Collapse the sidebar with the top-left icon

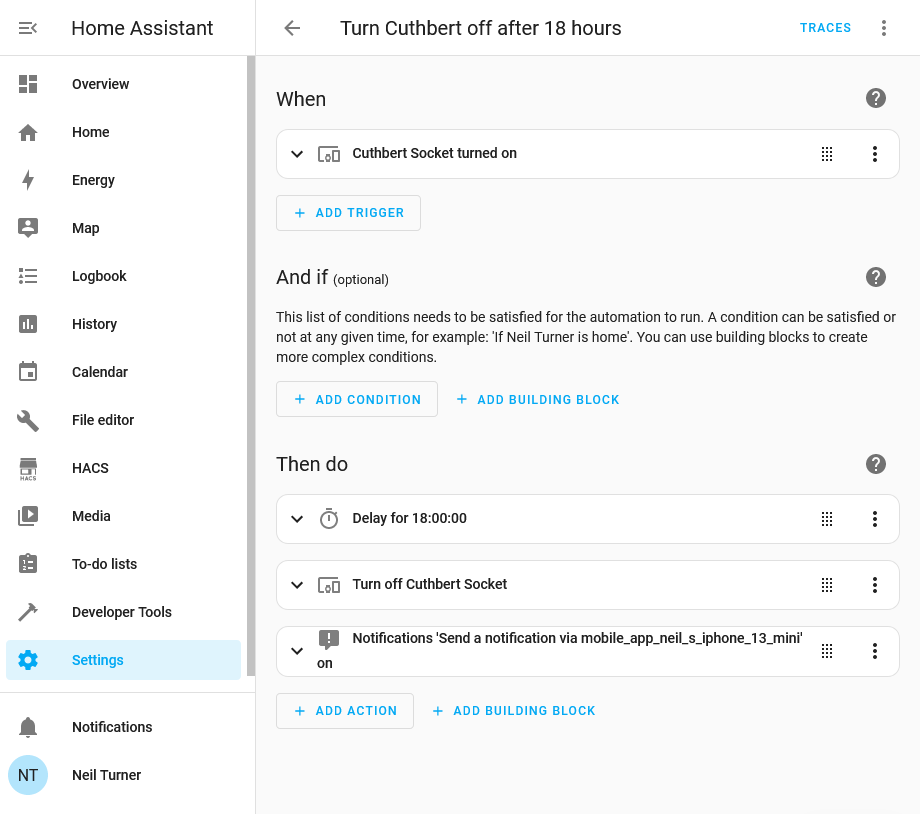pos(28,28)
